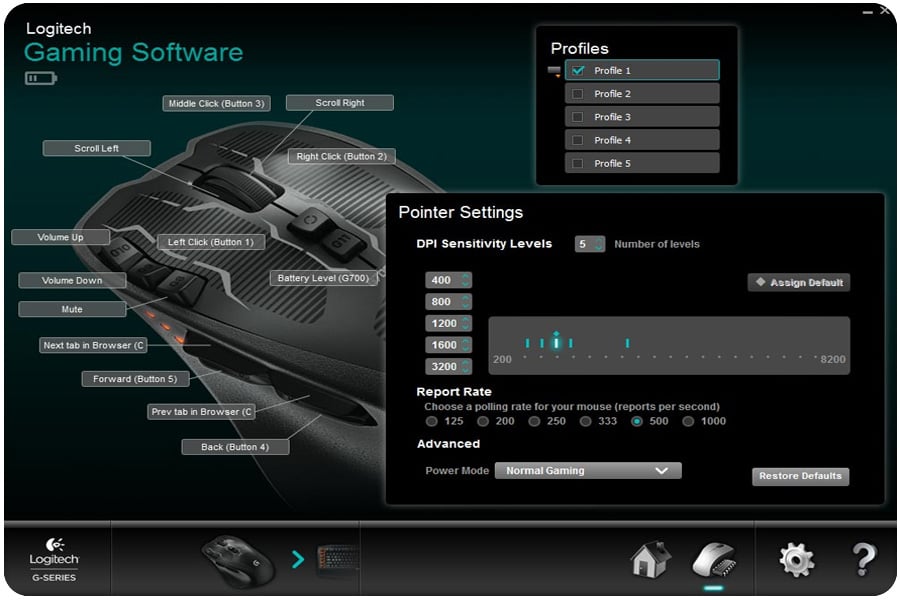This screenshot has width=900, height=600.
Task: Open the Power Mode dropdown
Action: (x=588, y=471)
